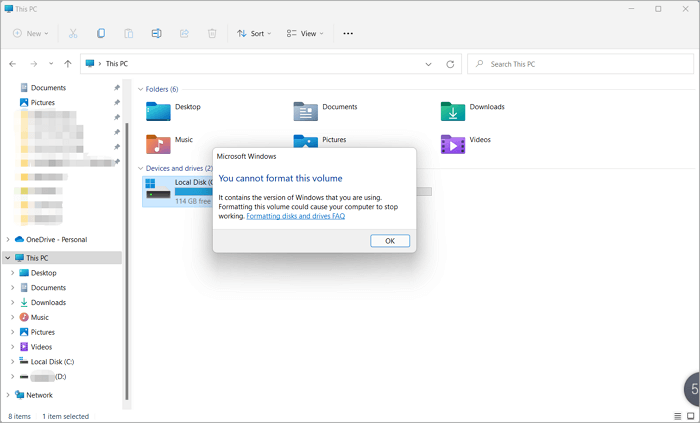Expand the OneDrive - Personal node
The width and height of the screenshot is (700, 423).
coord(9,239)
